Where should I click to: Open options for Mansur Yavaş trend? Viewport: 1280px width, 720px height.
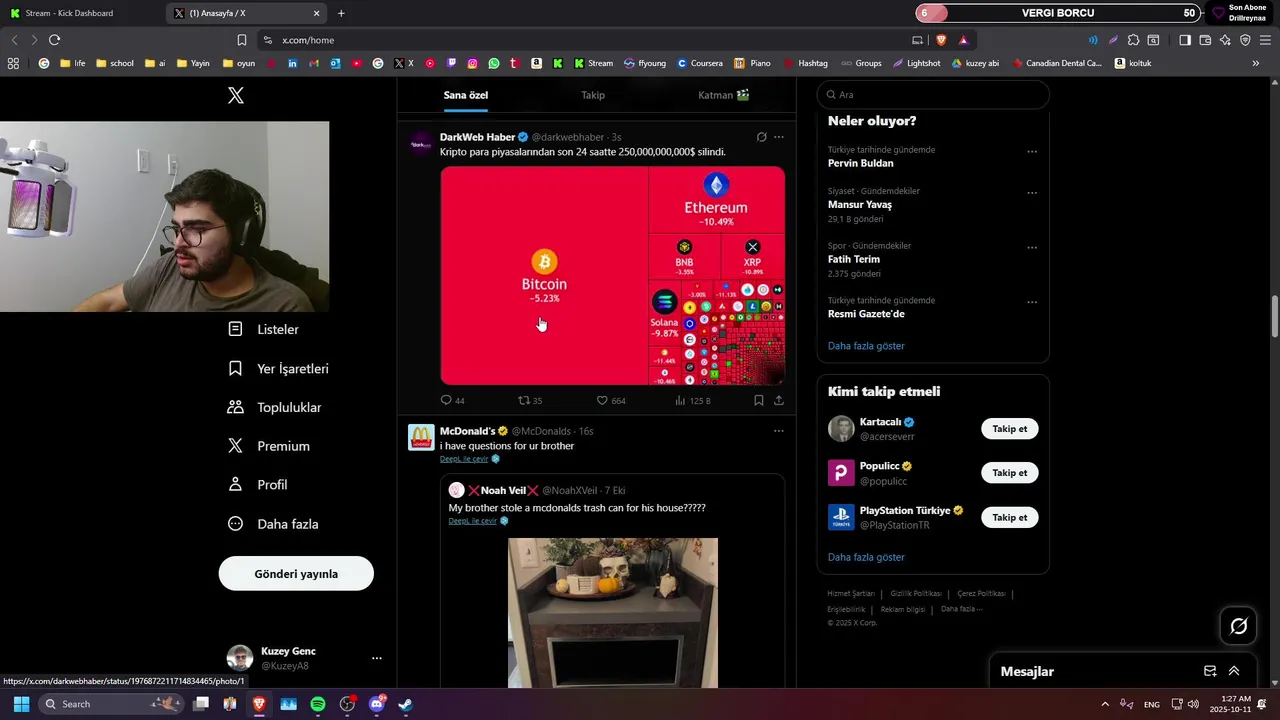pyautogui.click(x=1032, y=193)
